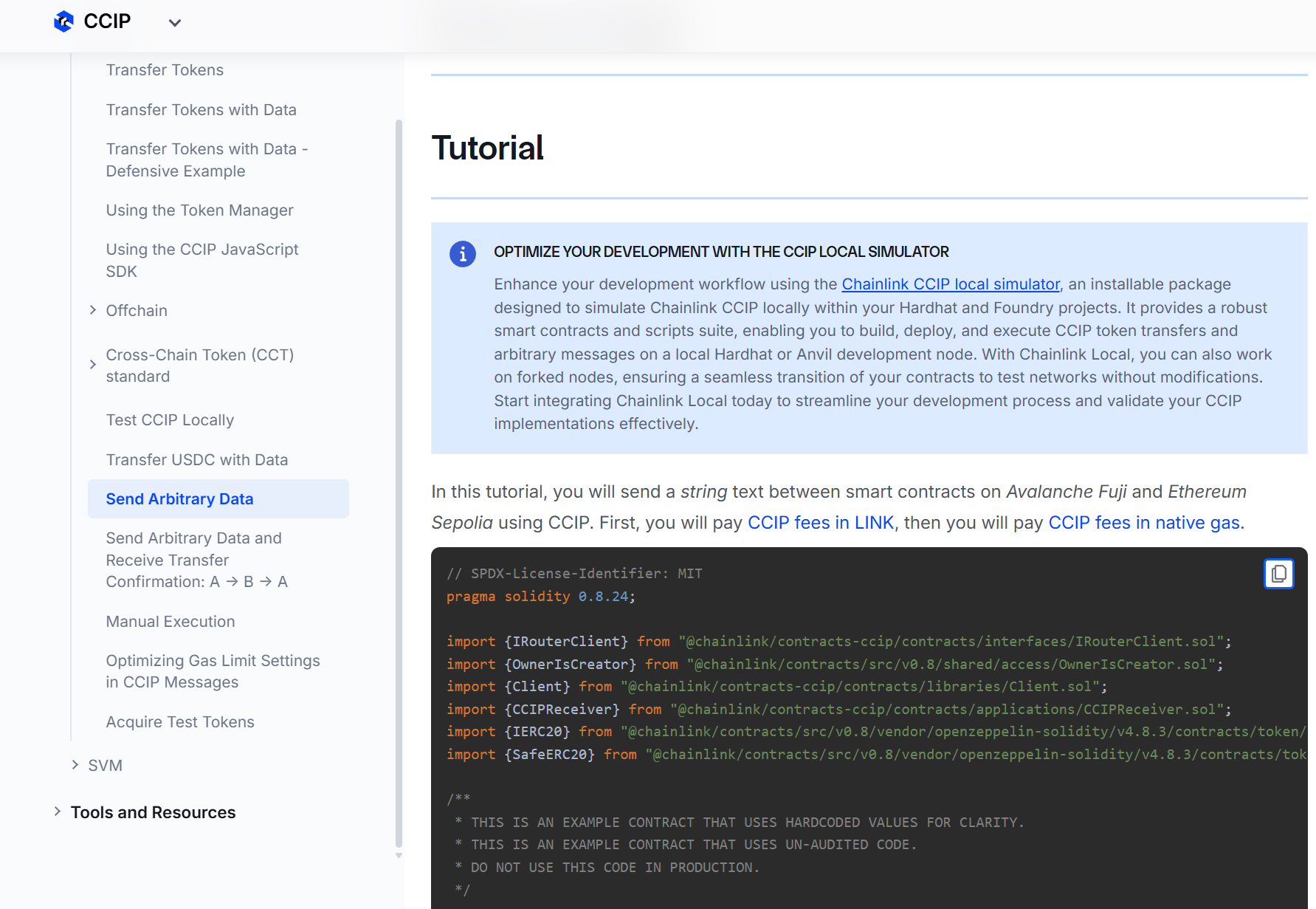
Task: Open Transfer Tokens with Data page
Action: 201,110
